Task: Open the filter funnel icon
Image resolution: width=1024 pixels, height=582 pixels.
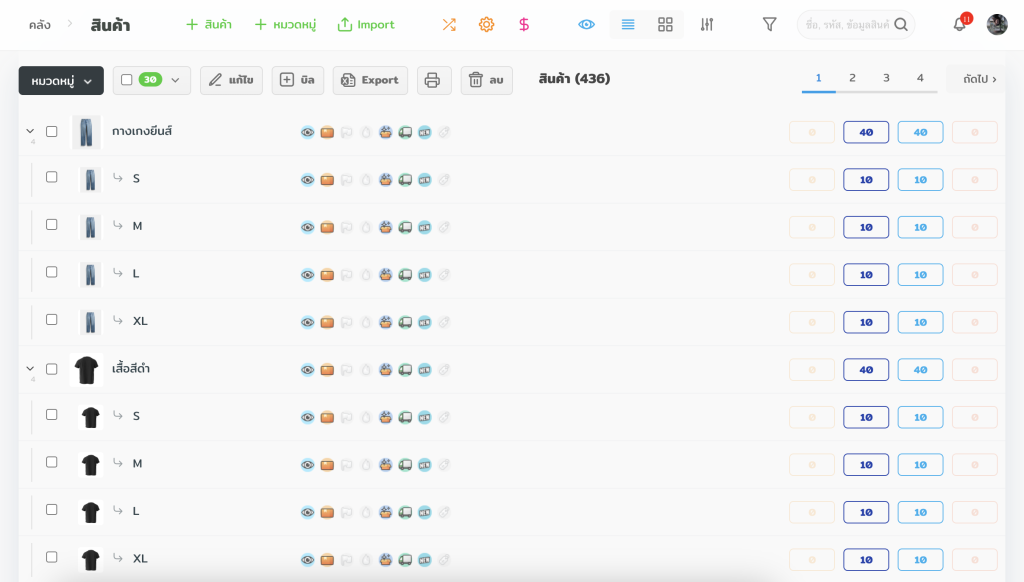Action: pos(769,24)
